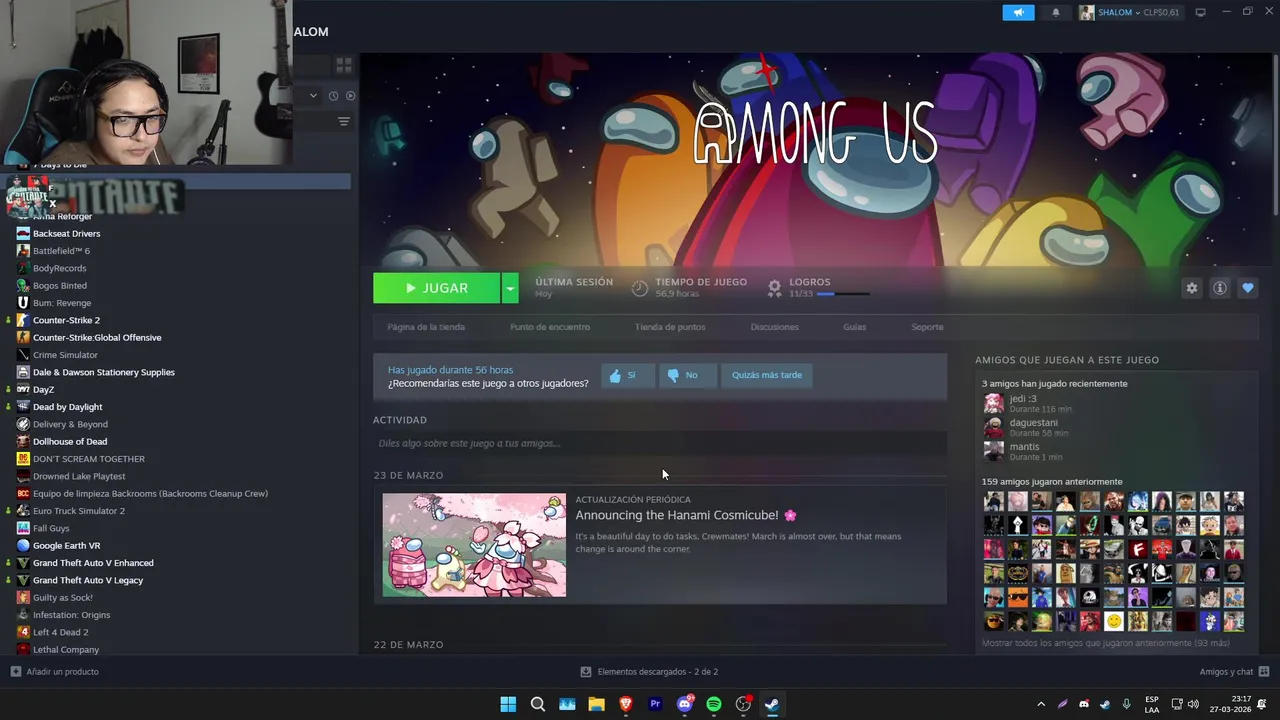The width and height of the screenshot is (1280, 720).
Task: Click Quizás más tarde button
Action: click(x=767, y=375)
